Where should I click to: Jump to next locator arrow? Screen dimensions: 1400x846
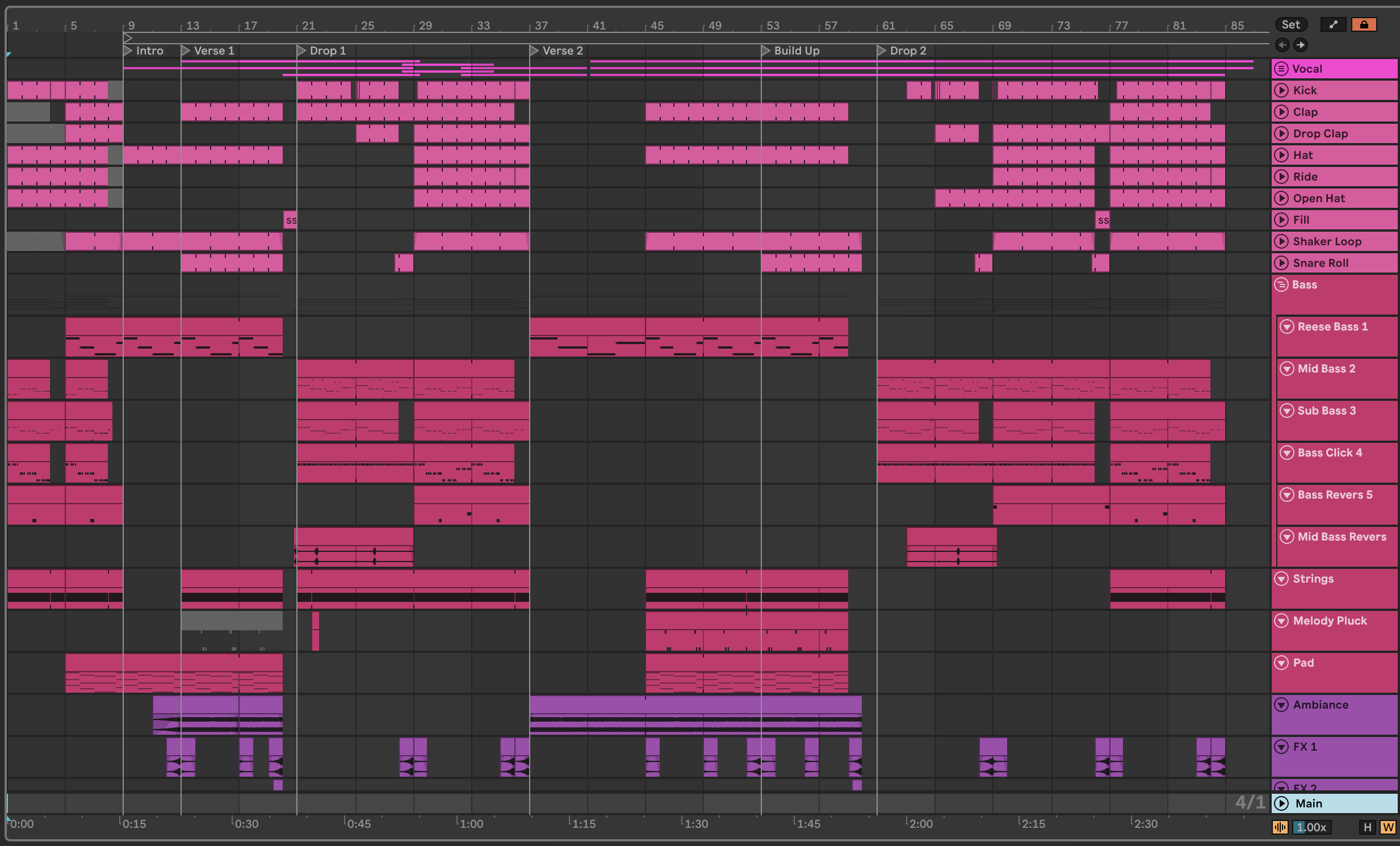pos(1301,45)
